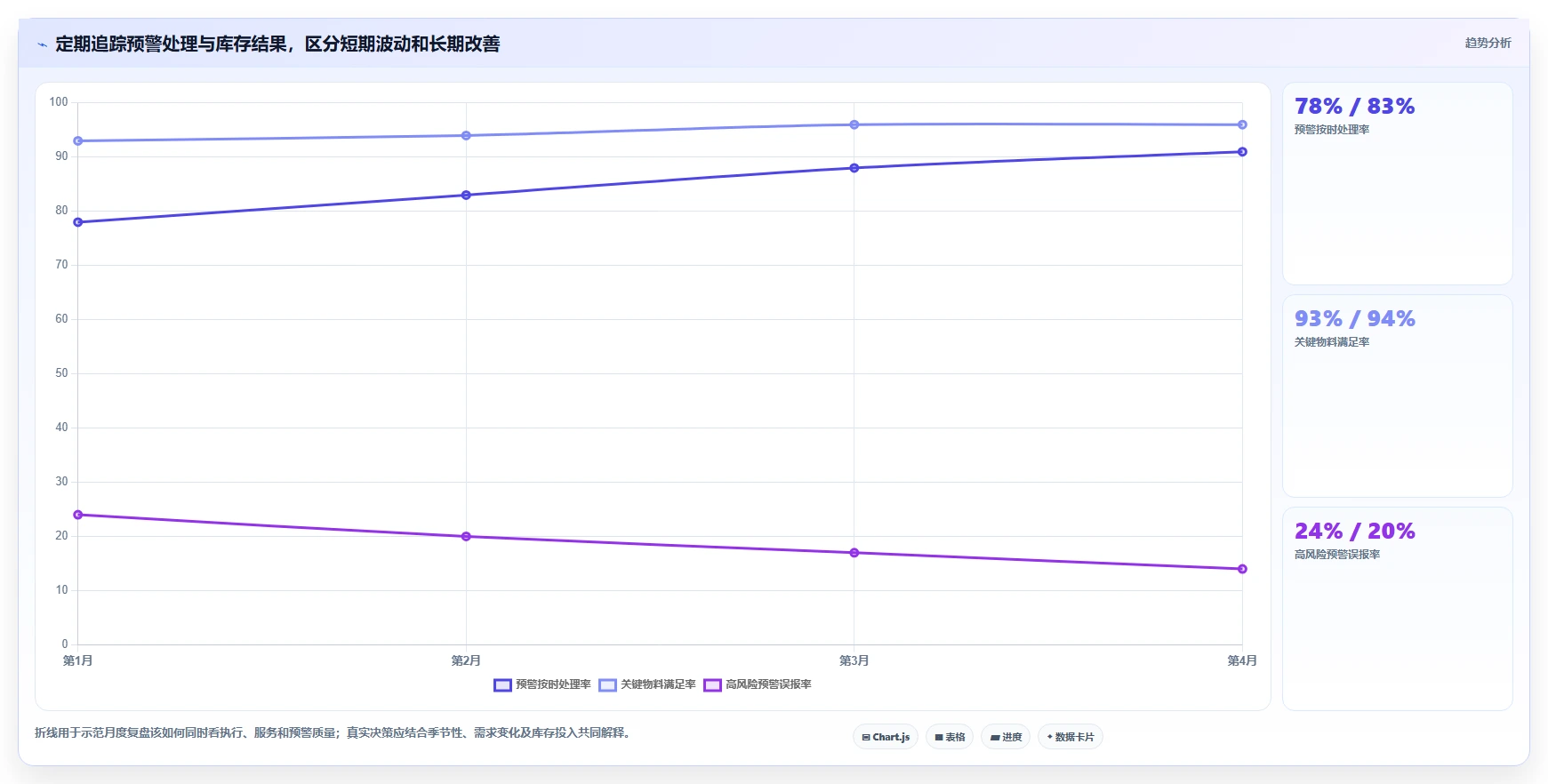Click the 78% / 83% metric value
Screen dimensions: 1548x784
tap(1354, 107)
